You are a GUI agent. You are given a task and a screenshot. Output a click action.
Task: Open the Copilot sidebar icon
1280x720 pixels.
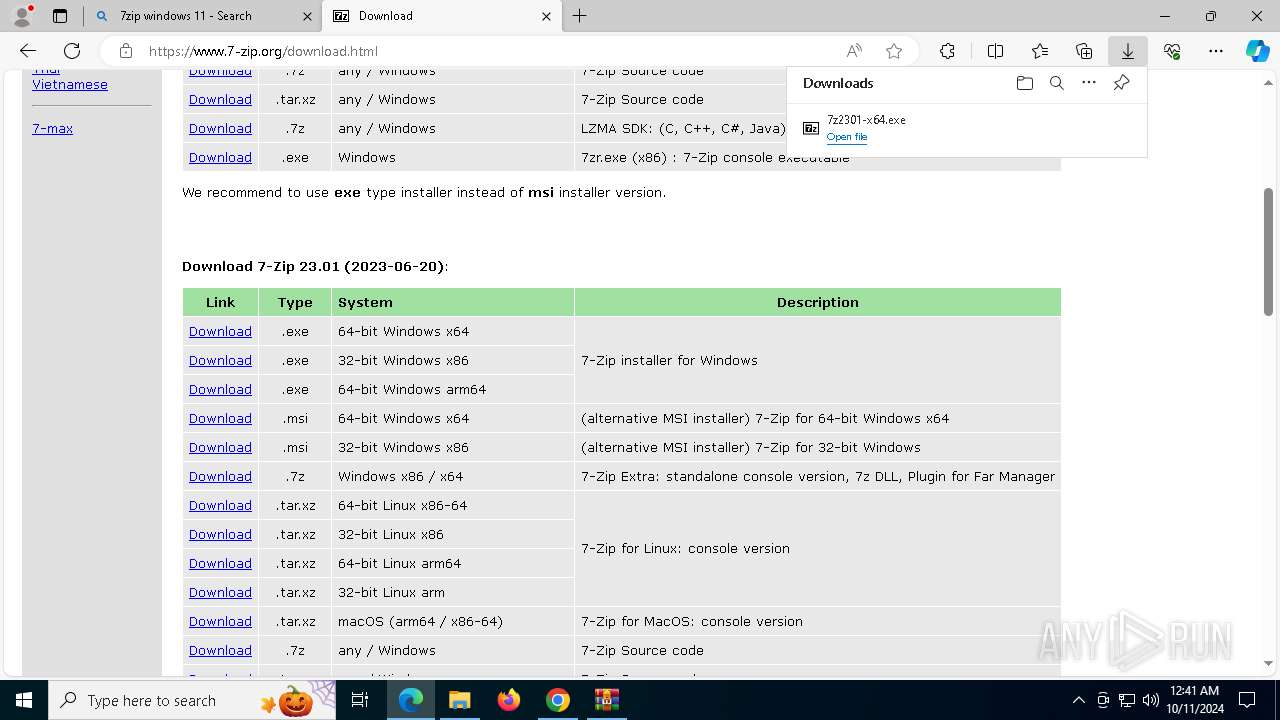click(1257, 51)
